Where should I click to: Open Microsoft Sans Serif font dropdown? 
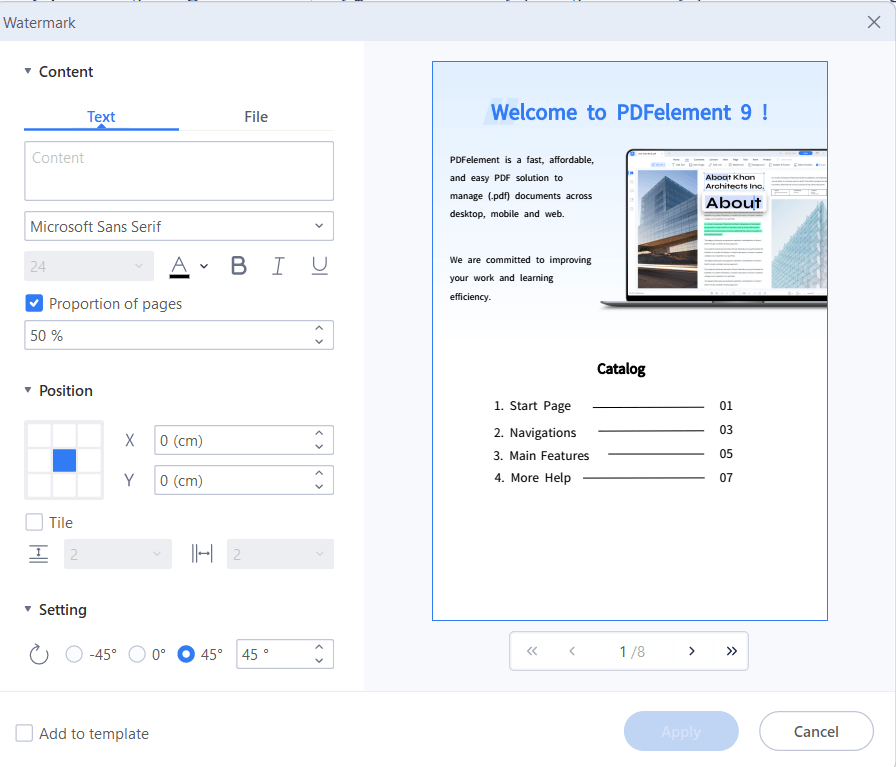(x=179, y=226)
